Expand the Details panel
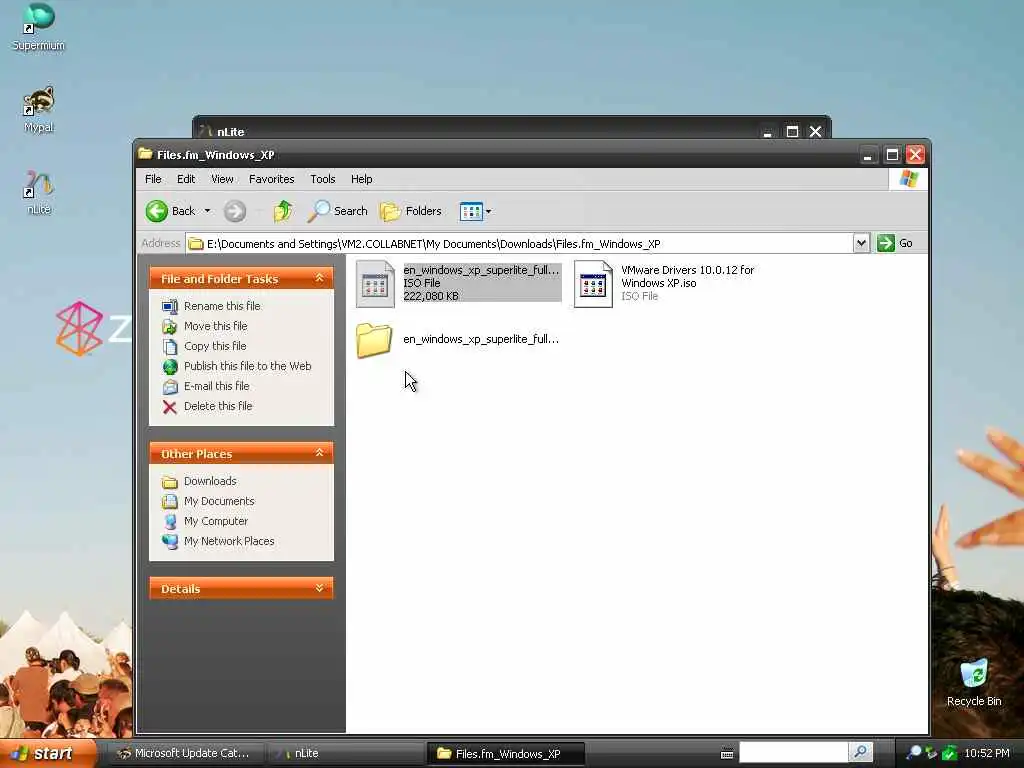This screenshot has height=768, width=1024. (x=319, y=588)
